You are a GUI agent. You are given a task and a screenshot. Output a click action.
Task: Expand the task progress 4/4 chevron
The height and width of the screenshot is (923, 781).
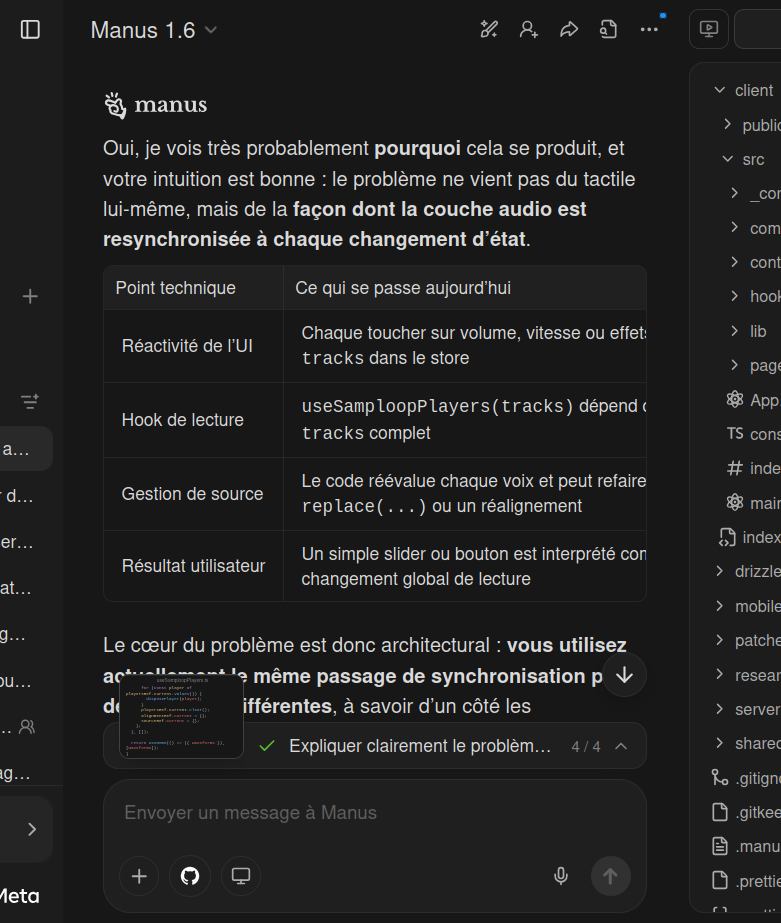click(621, 746)
